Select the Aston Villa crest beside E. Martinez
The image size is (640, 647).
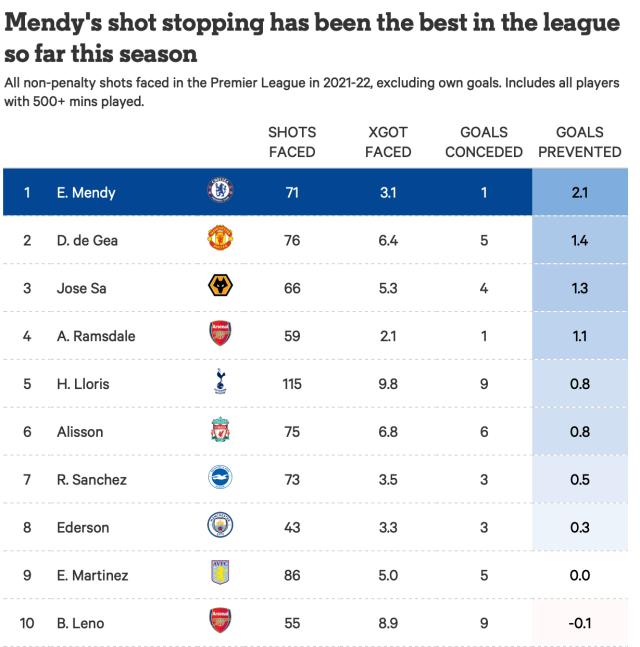(x=218, y=575)
